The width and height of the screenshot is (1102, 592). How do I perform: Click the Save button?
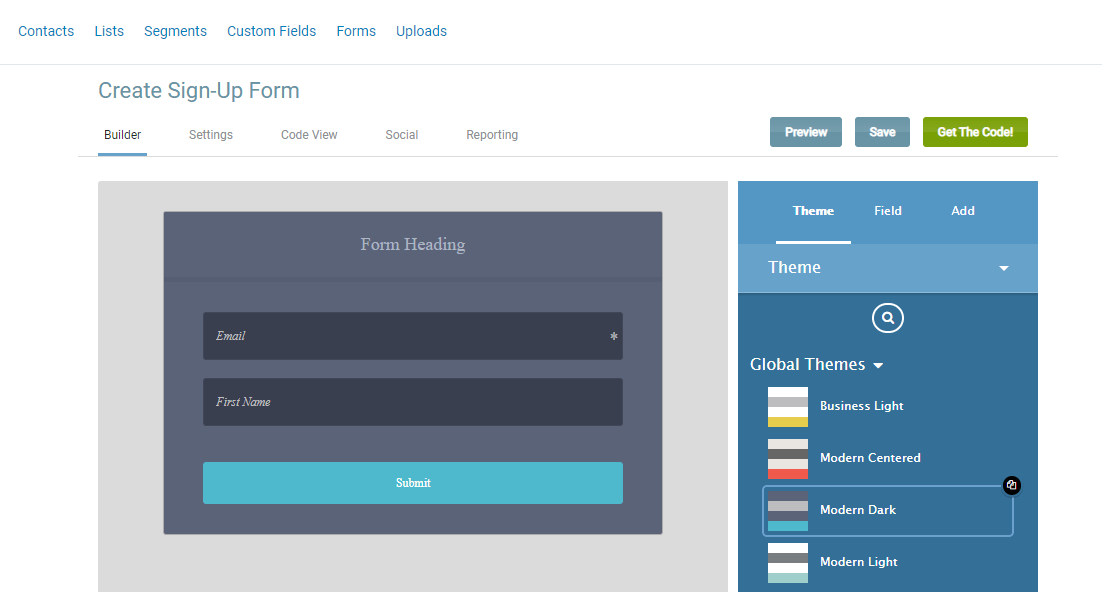point(882,132)
